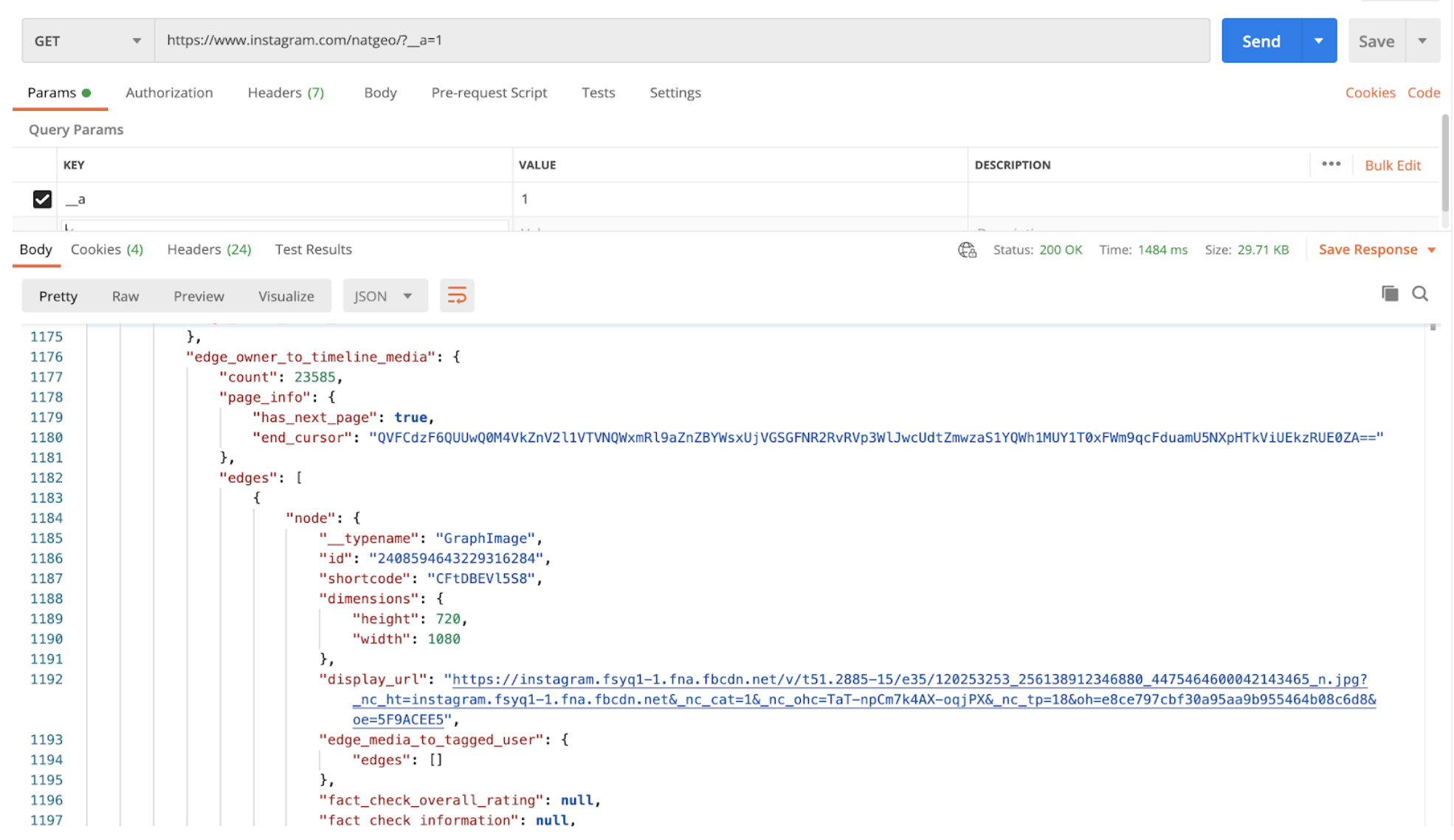Click the params panel vertical scrollbar
Screen dimensions: 1454x840
pyautogui.click(x=1445, y=162)
